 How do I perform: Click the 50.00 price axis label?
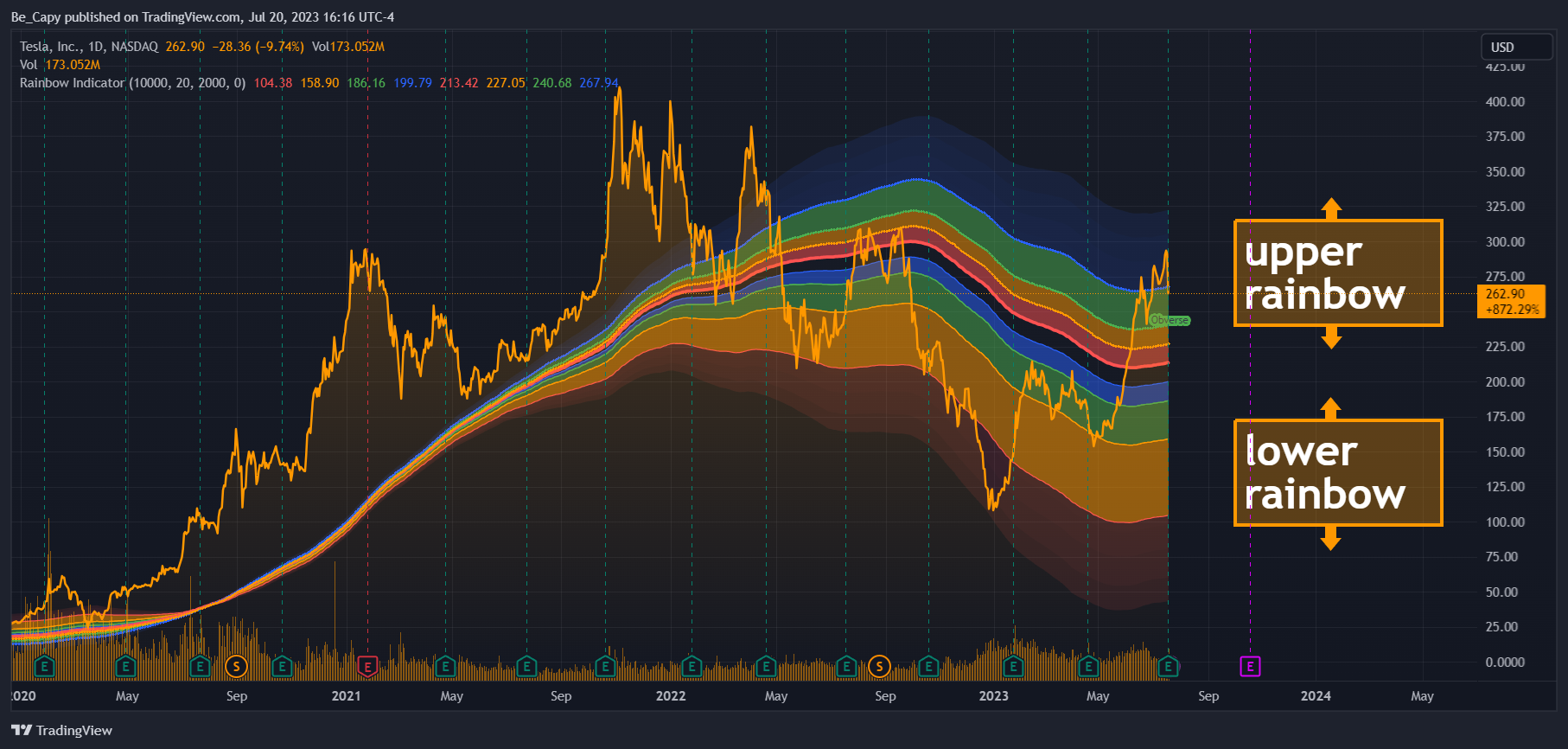[x=1501, y=592]
